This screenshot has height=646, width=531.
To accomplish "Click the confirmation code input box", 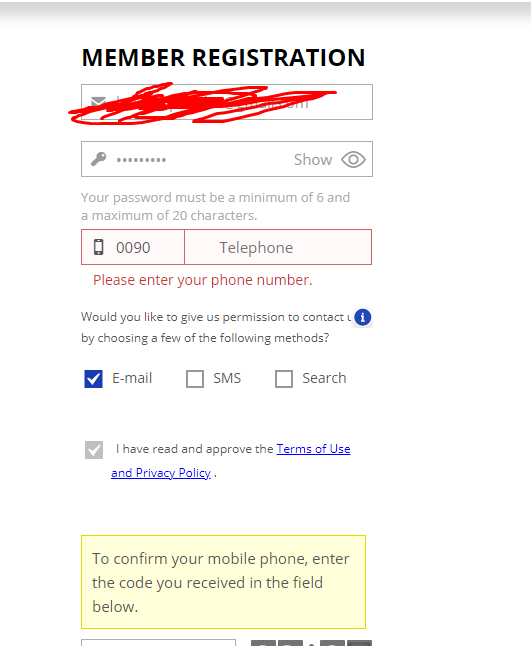I will pos(159,642).
